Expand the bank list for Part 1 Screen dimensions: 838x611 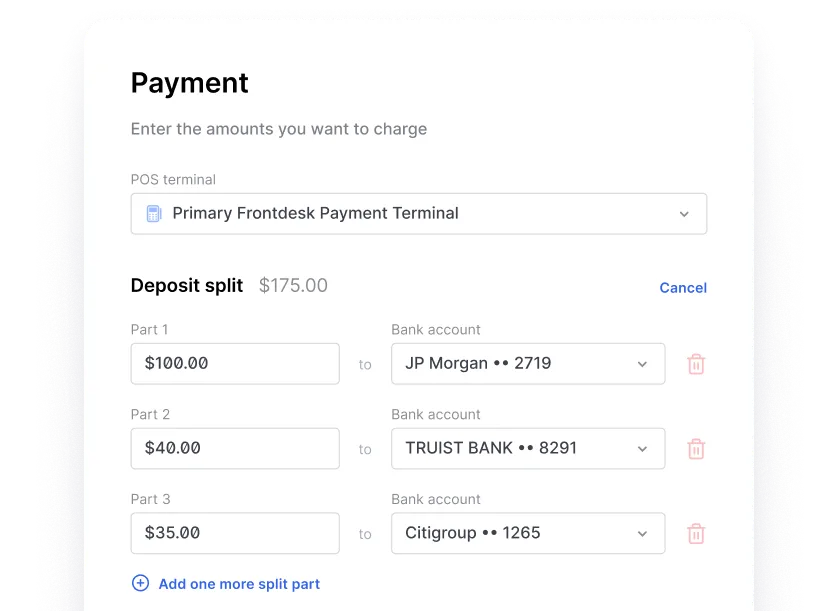[x=643, y=363]
